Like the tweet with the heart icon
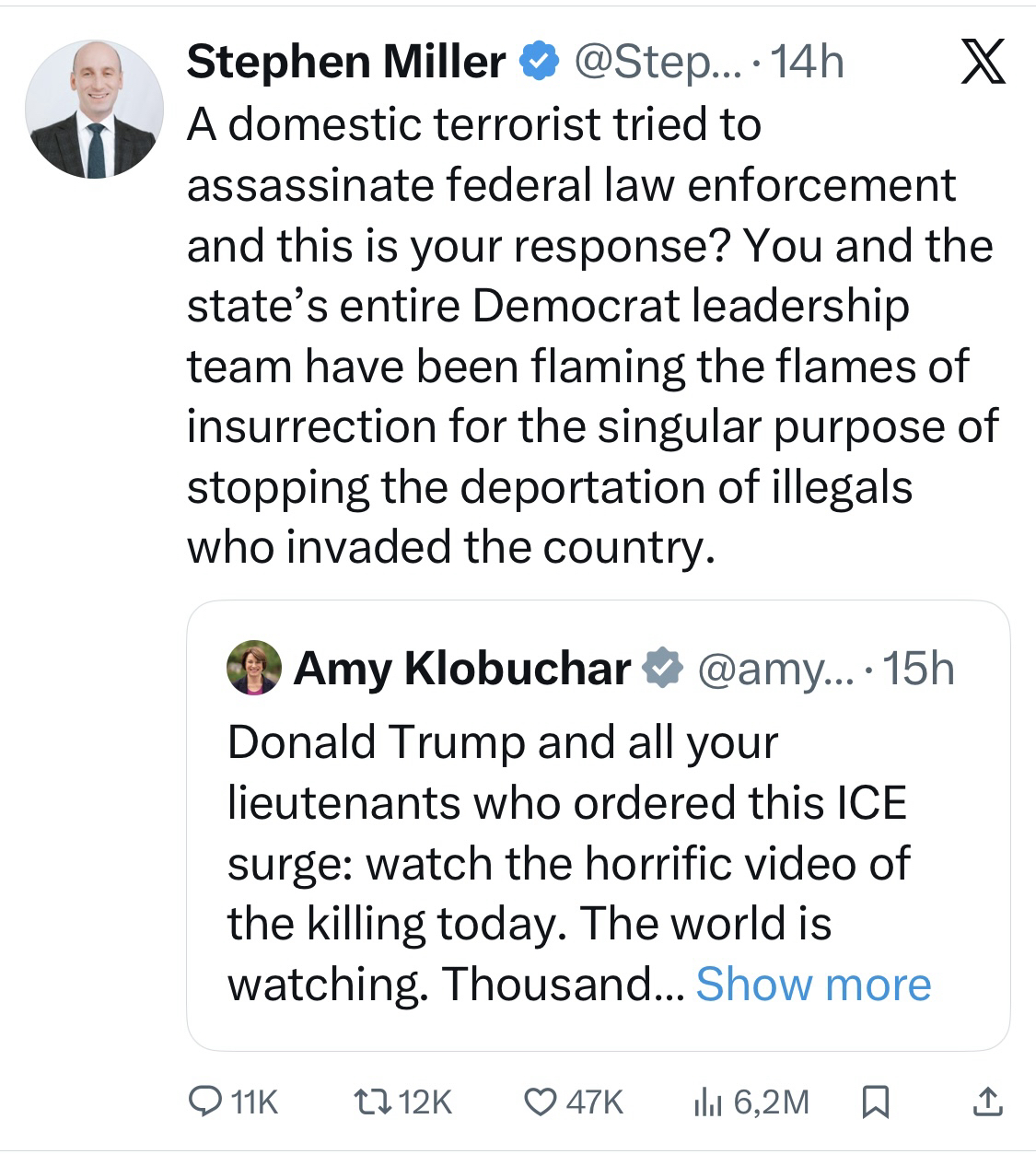 pos(541,1101)
